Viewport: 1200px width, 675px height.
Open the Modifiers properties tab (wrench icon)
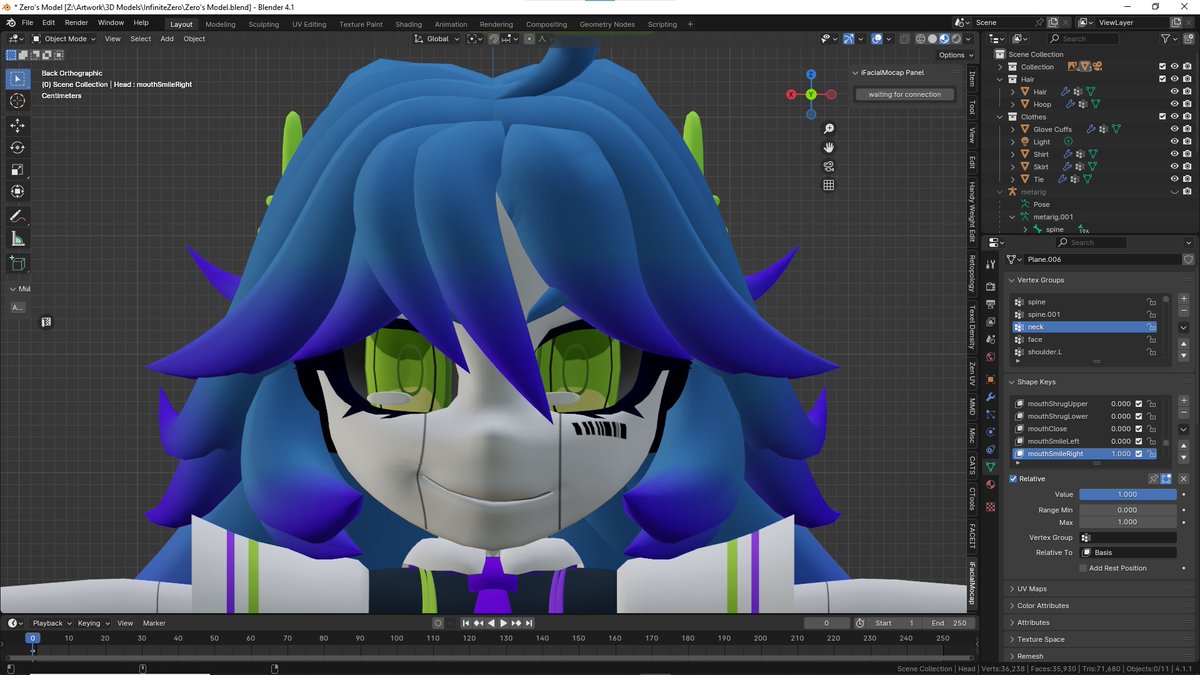pos(991,397)
